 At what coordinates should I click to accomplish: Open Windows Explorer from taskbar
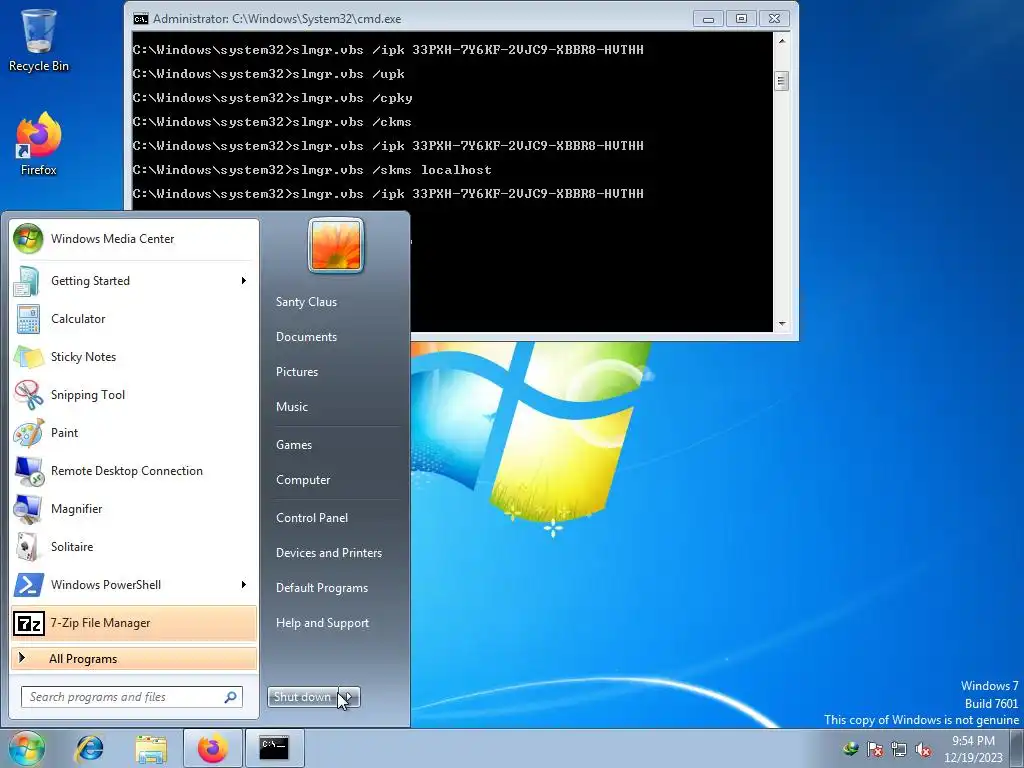point(151,748)
